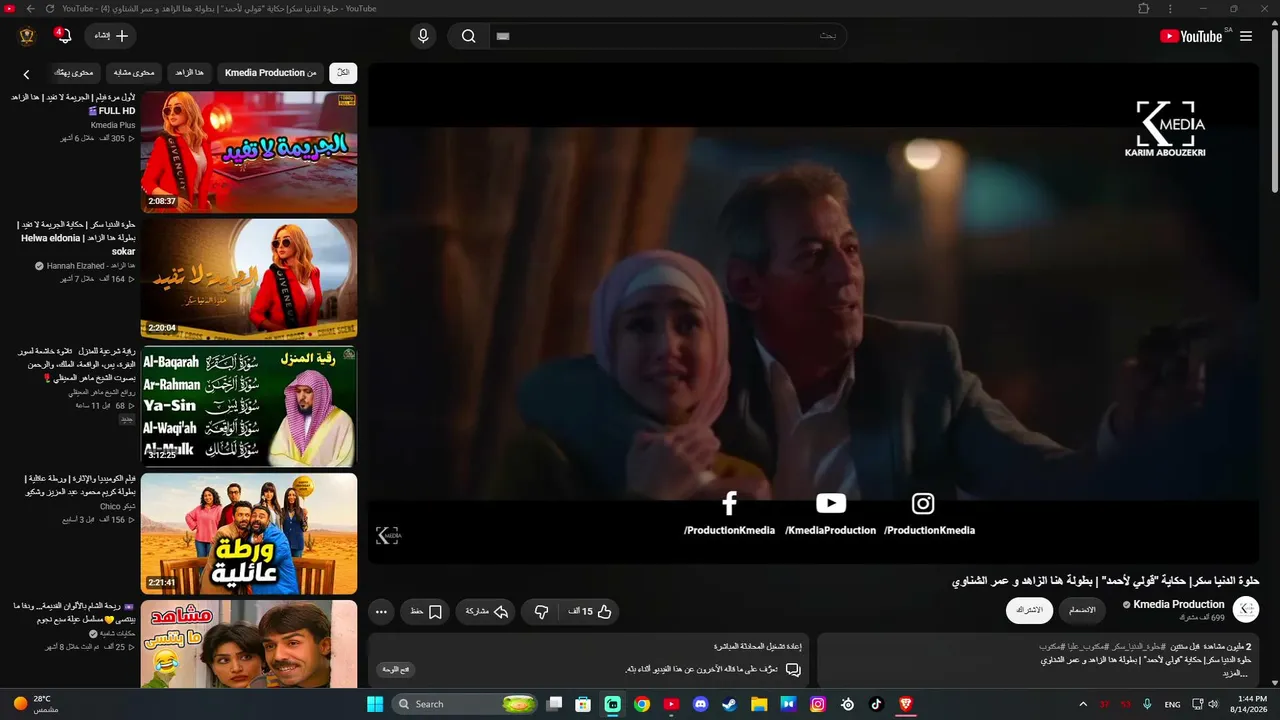
Task: Open the Windows Start menu
Action: tap(375, 704)
